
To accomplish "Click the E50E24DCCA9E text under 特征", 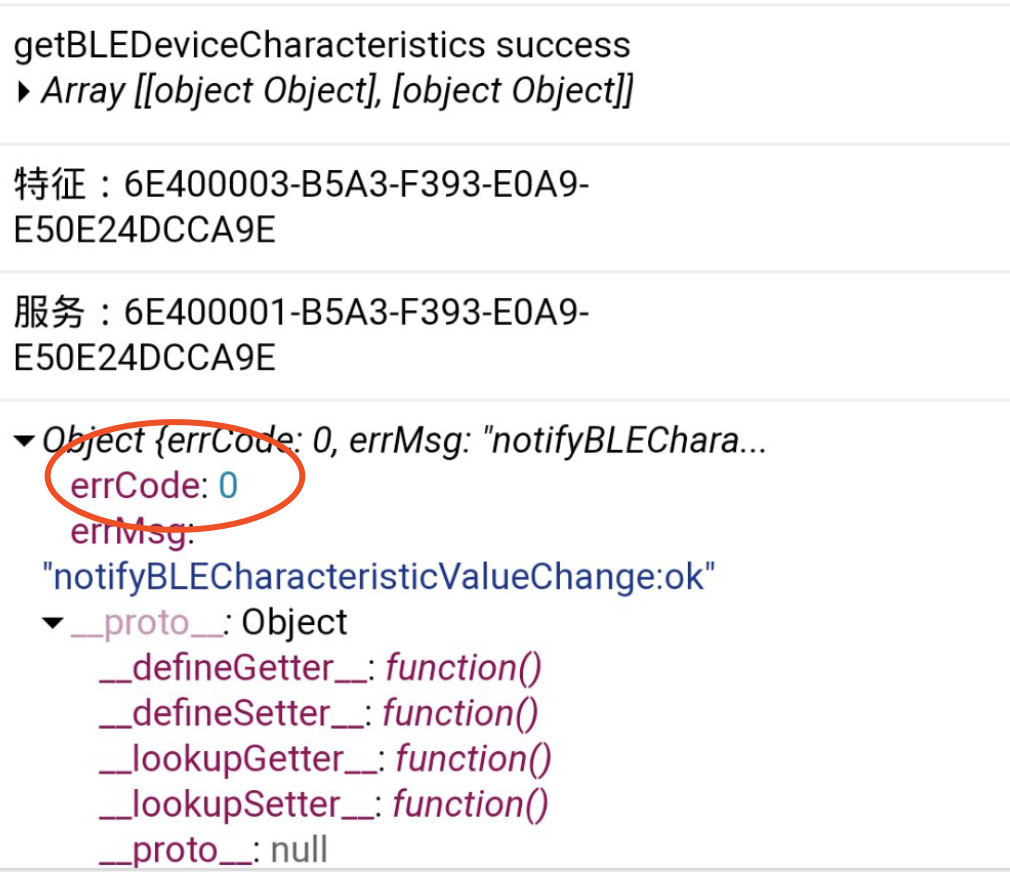I will [145, 231].
